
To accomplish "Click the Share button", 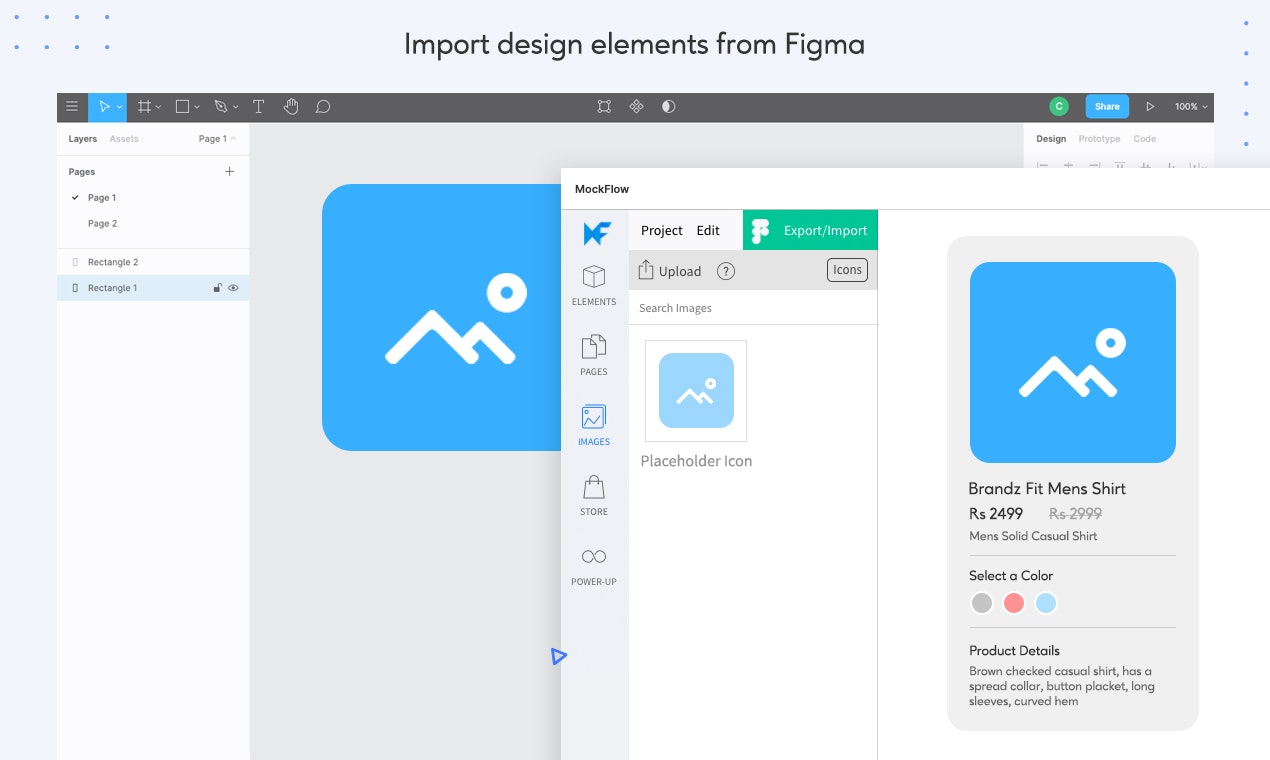I will coord(1106,106).
